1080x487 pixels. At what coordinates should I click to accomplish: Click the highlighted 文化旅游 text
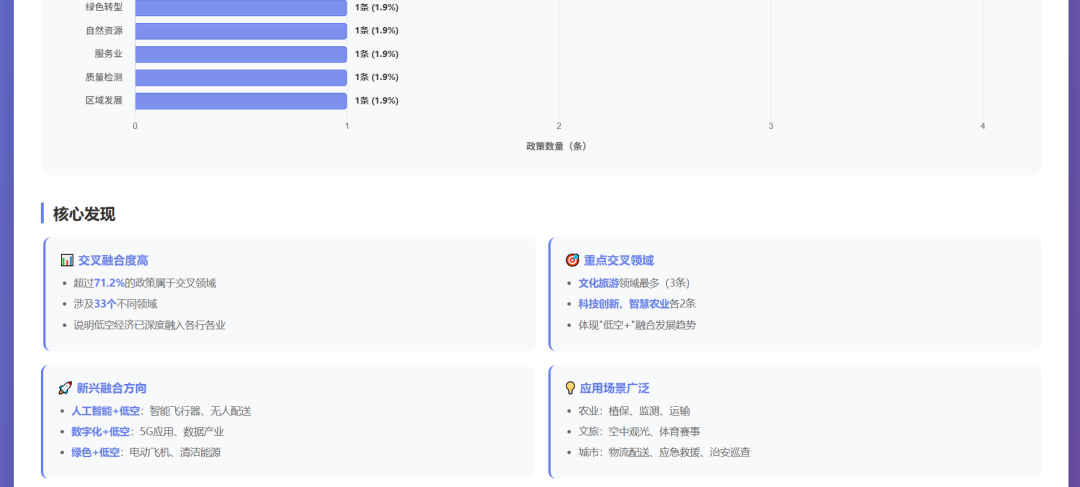pos(598,283)
